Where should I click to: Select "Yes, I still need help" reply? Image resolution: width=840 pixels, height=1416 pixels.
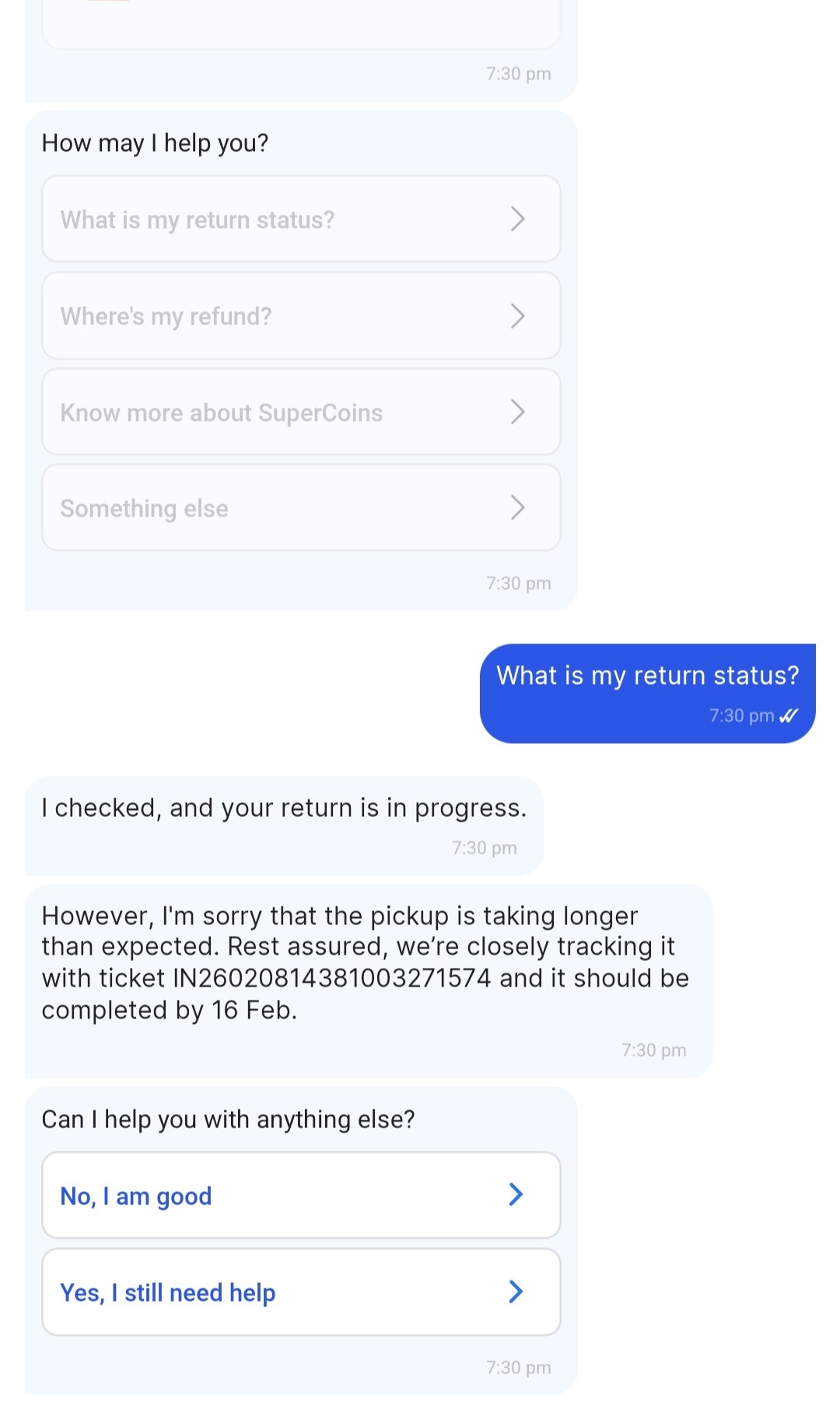tap(168, 1292)
